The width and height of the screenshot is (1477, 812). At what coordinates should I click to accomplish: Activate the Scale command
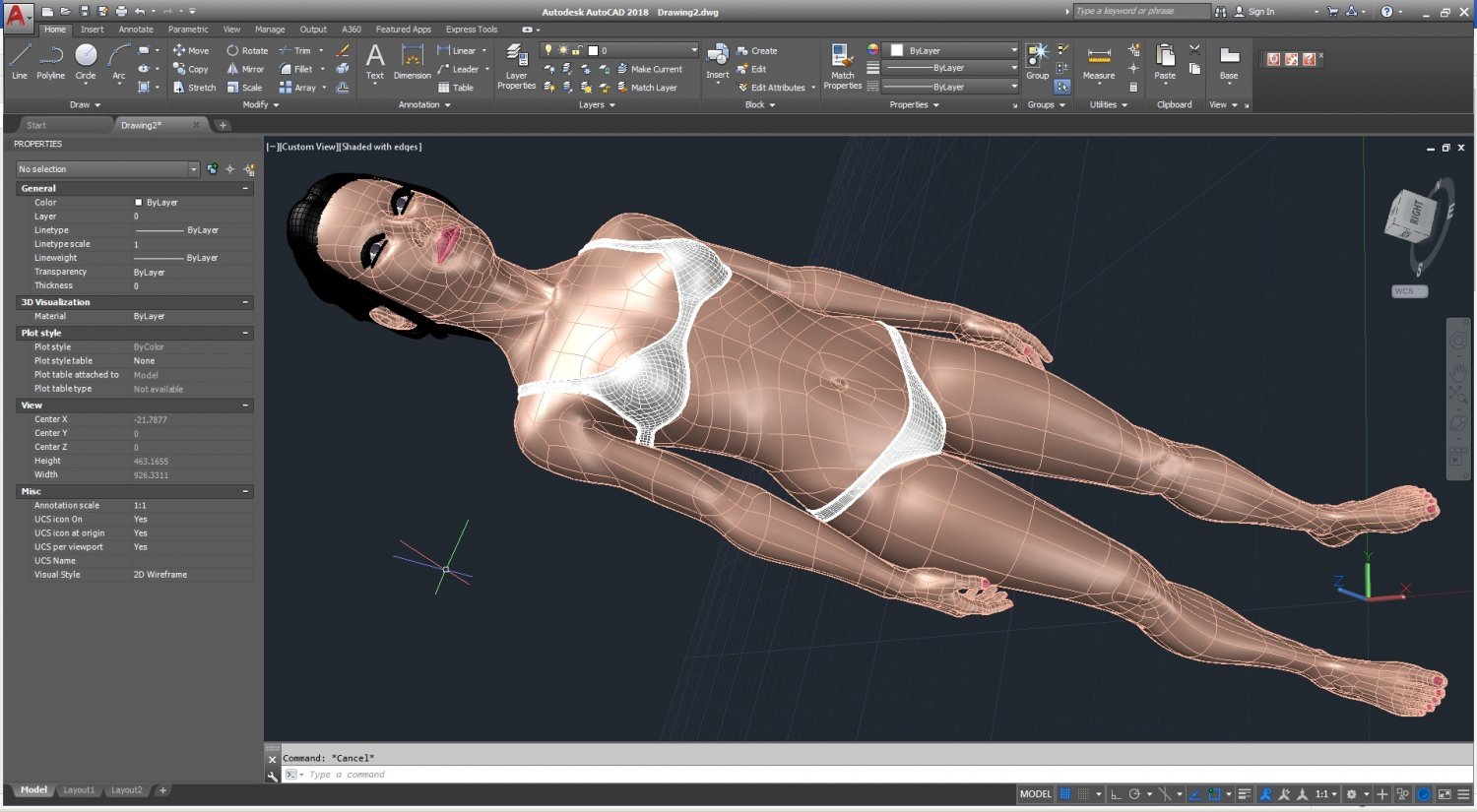[244, 87]
